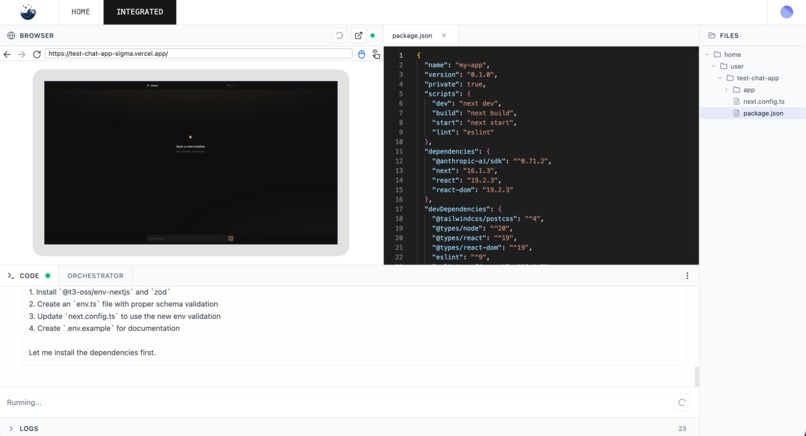
Task: Click the FILES panel title
Action: (729, 35)
